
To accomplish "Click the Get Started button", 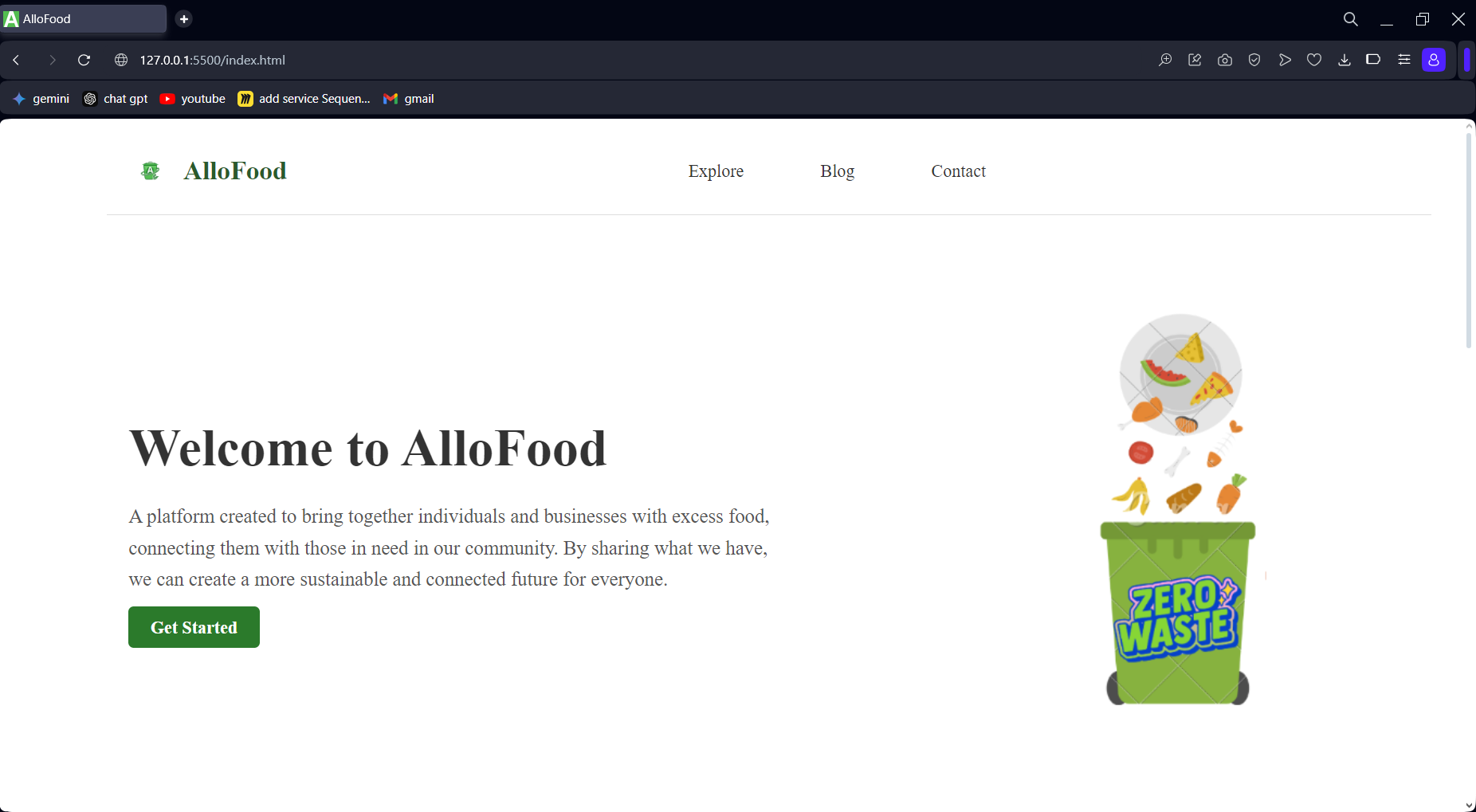I will click(194, 627).
